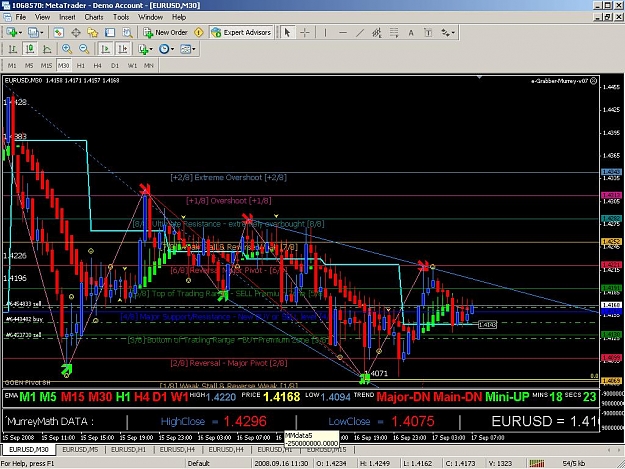Click the '#6454833 sell' order line label
The height and width of the screenshot is (469, 625).
click(24, 304)
